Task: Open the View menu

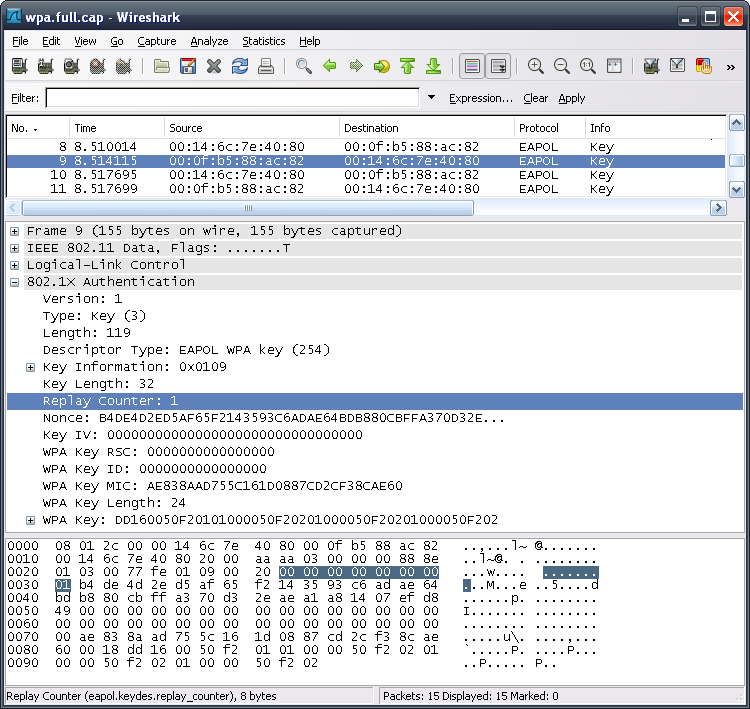Action: pos(85,41)
